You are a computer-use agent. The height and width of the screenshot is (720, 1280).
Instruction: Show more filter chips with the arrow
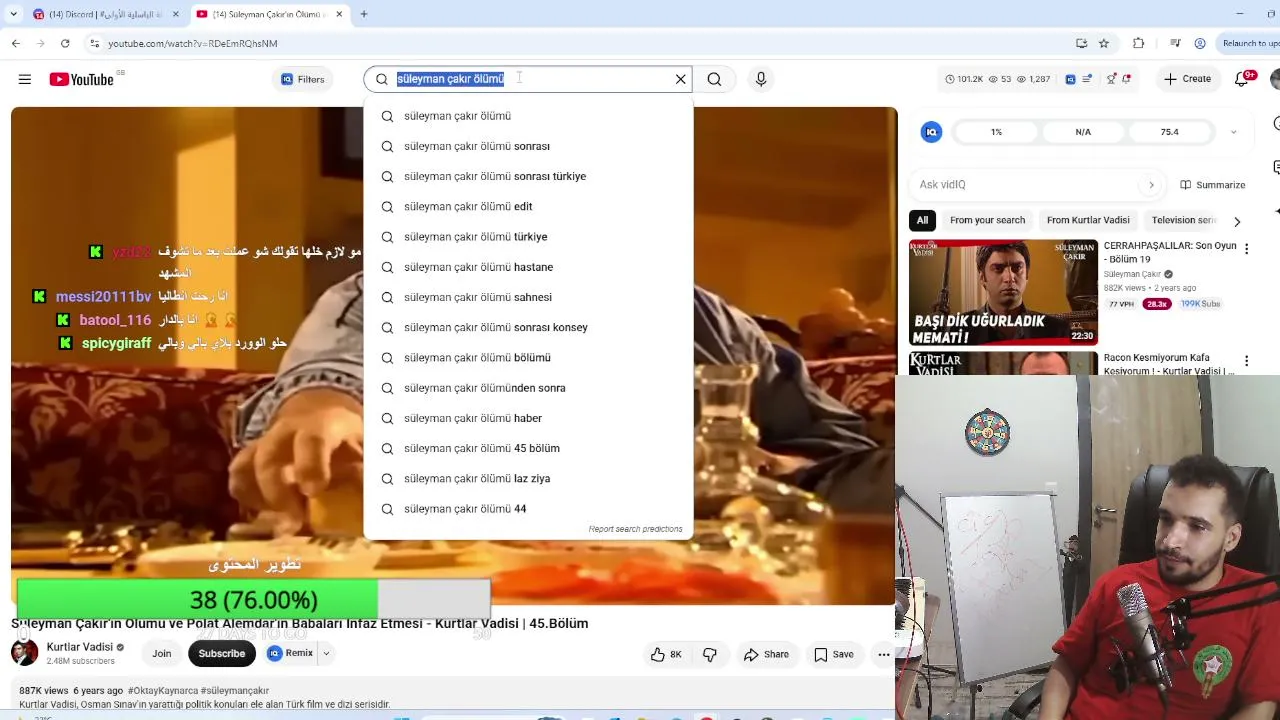point(1237,221)
